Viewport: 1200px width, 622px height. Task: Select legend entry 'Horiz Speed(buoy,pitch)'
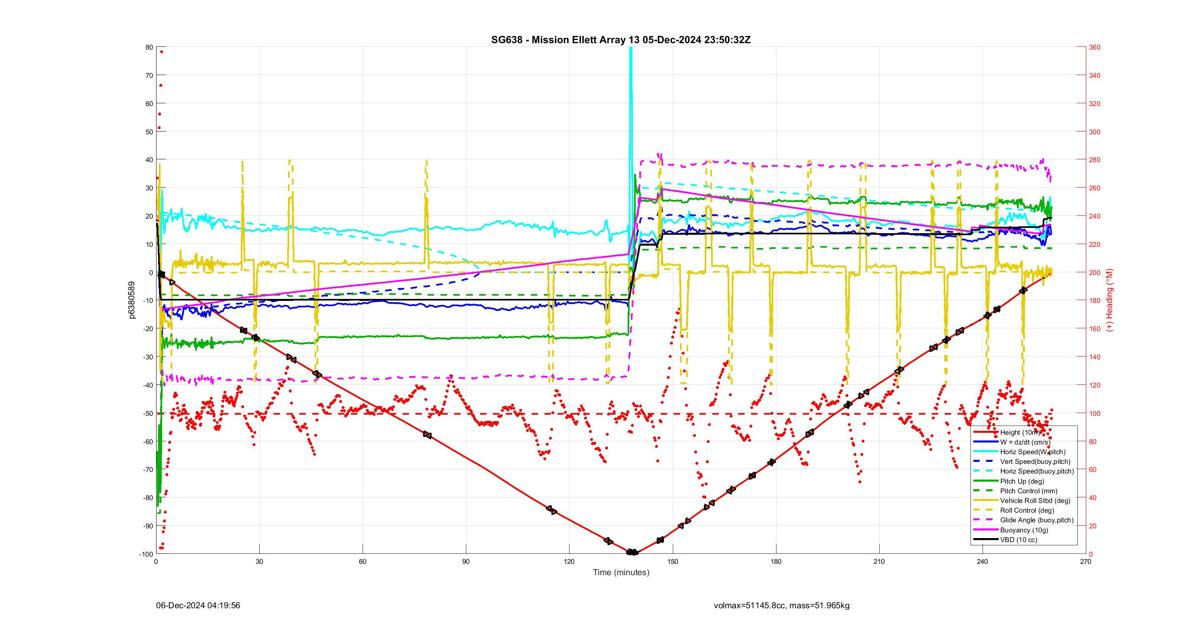coord(1037,471)
